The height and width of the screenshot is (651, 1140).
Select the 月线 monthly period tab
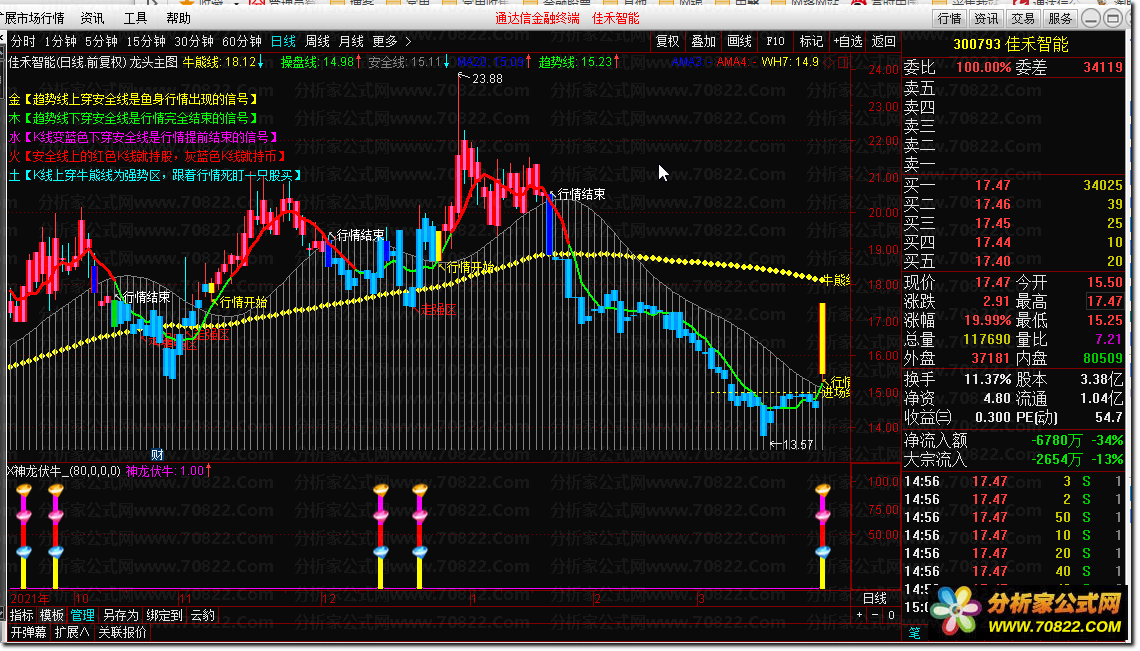[352, 41]
